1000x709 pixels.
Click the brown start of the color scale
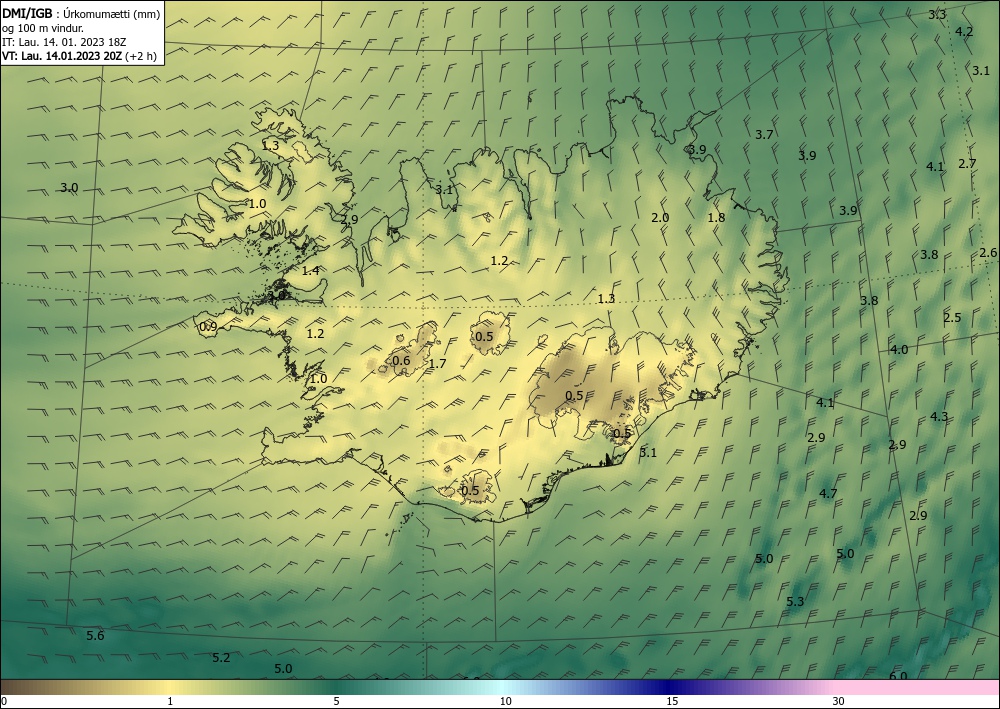tap(19, 687)
